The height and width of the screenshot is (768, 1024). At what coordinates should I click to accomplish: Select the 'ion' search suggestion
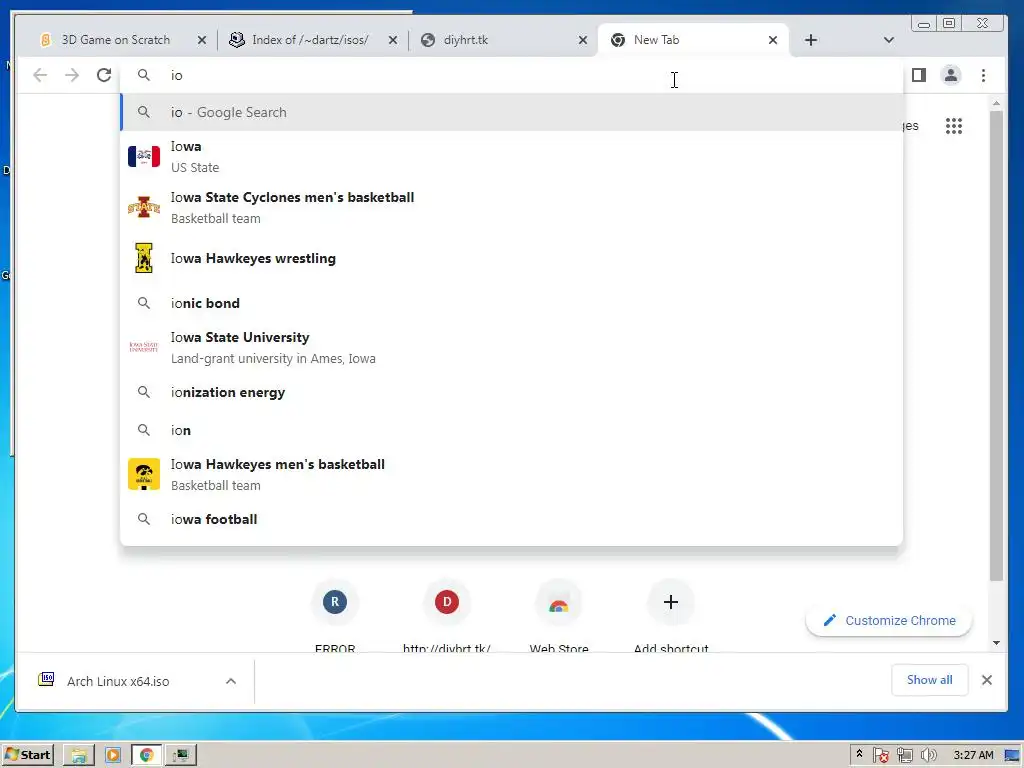[511, 430]
